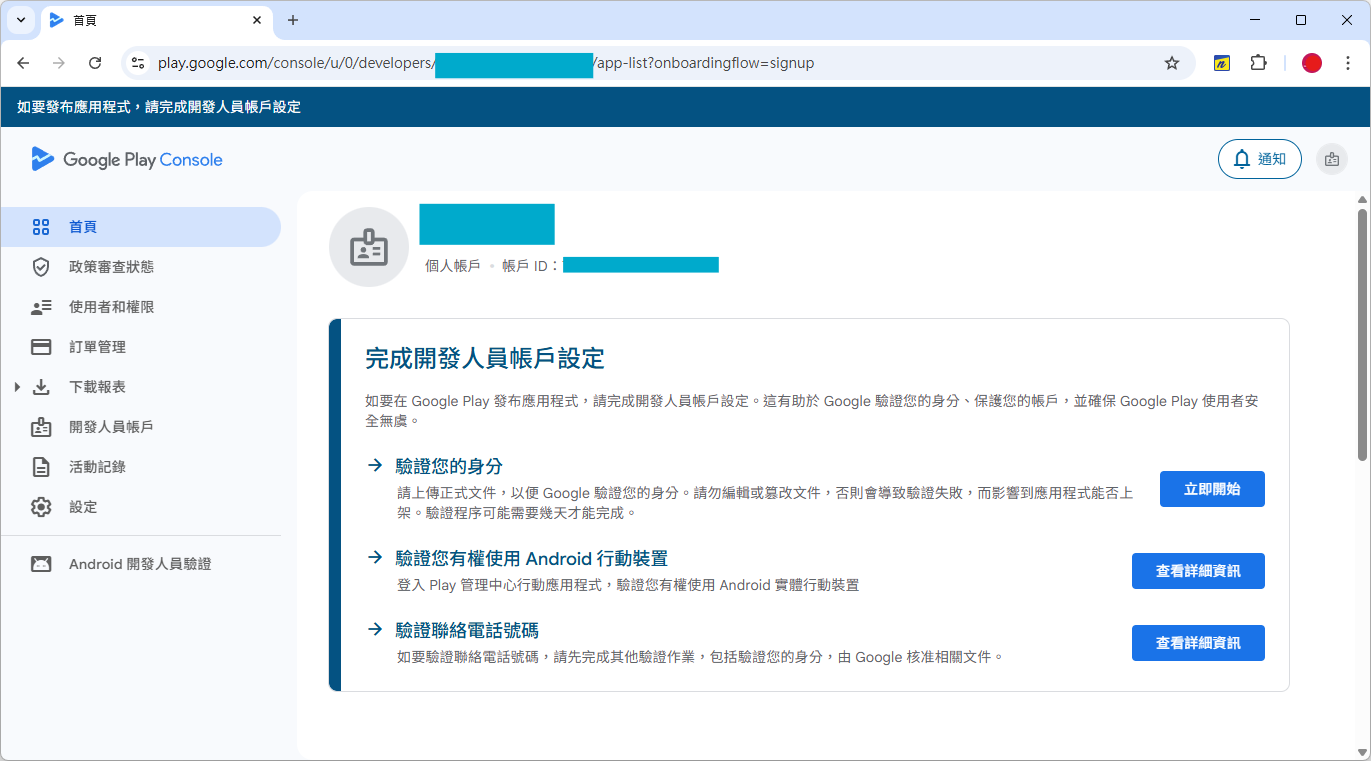Open the tab search dropdown arrow
The height and width of the screenshot is (761, 1371).
tap(21, 20)
